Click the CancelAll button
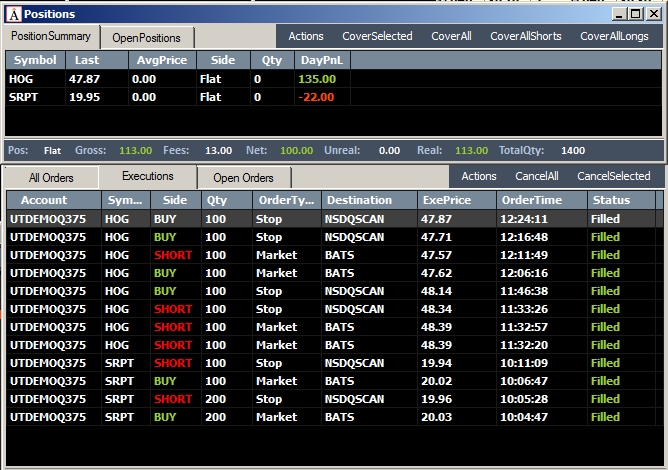The image size is (668, 470). 537,176
